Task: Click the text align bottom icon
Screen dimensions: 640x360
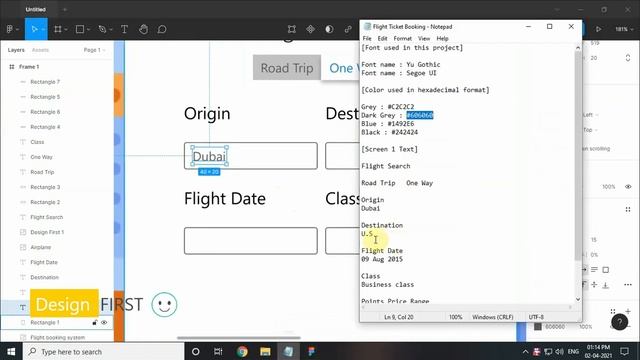Action: pyautogui.click(x=605, y=285)
